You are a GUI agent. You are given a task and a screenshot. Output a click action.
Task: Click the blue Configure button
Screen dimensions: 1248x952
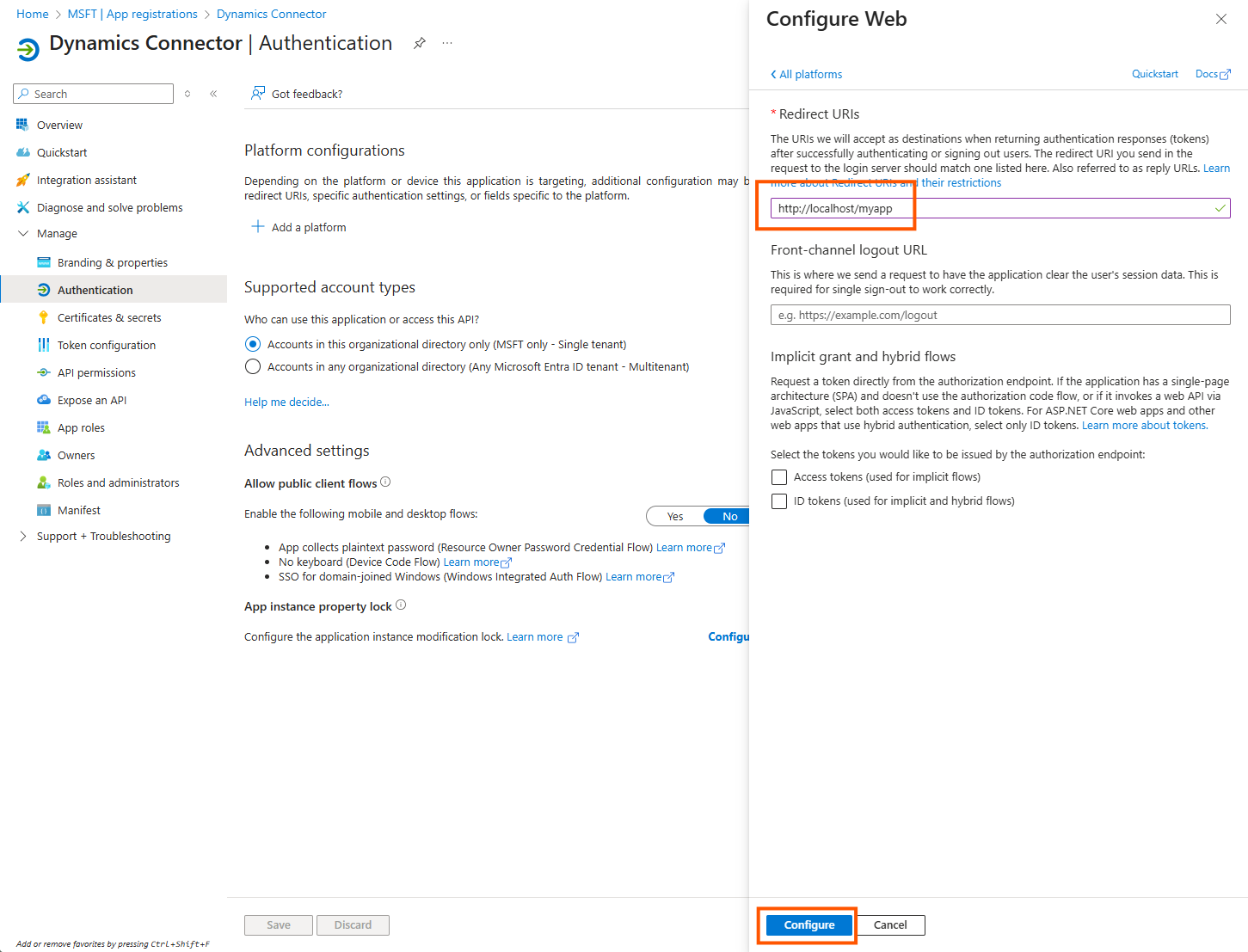pyautogui.click(x=808, y=925)
